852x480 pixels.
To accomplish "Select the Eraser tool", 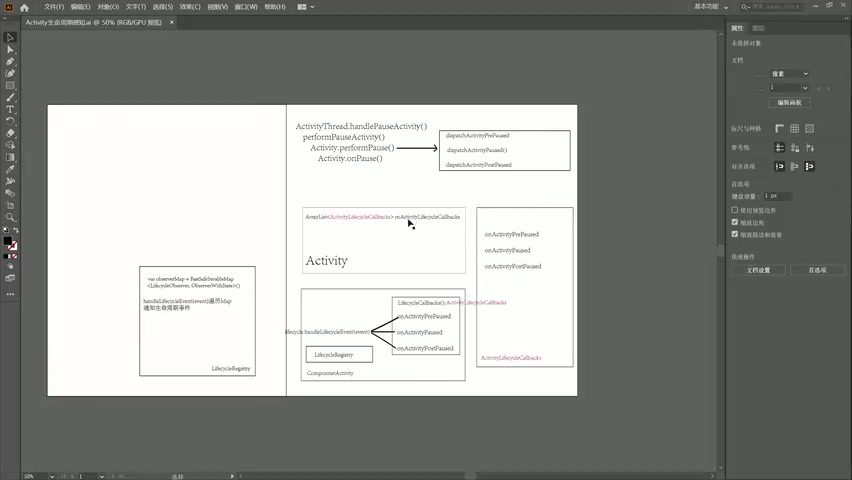I will click(10, 133).
